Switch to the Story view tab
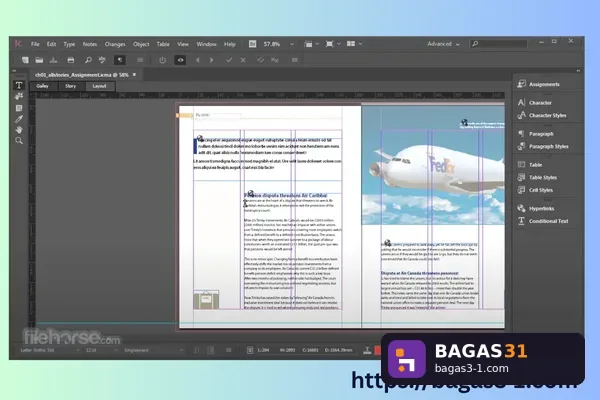 pyautogui.click(x=70, y=86)
